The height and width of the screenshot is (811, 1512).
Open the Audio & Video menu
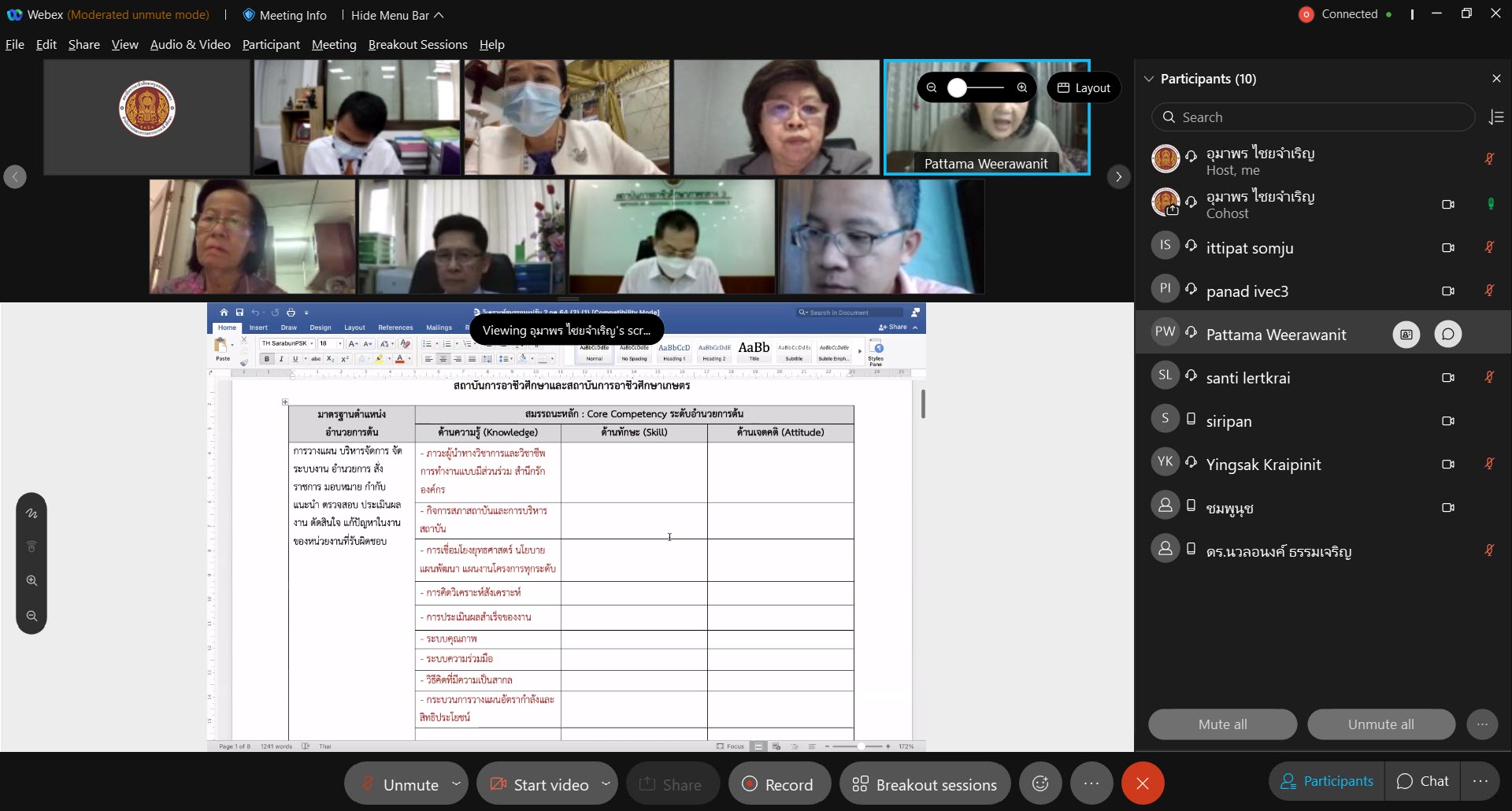[190, 45]
